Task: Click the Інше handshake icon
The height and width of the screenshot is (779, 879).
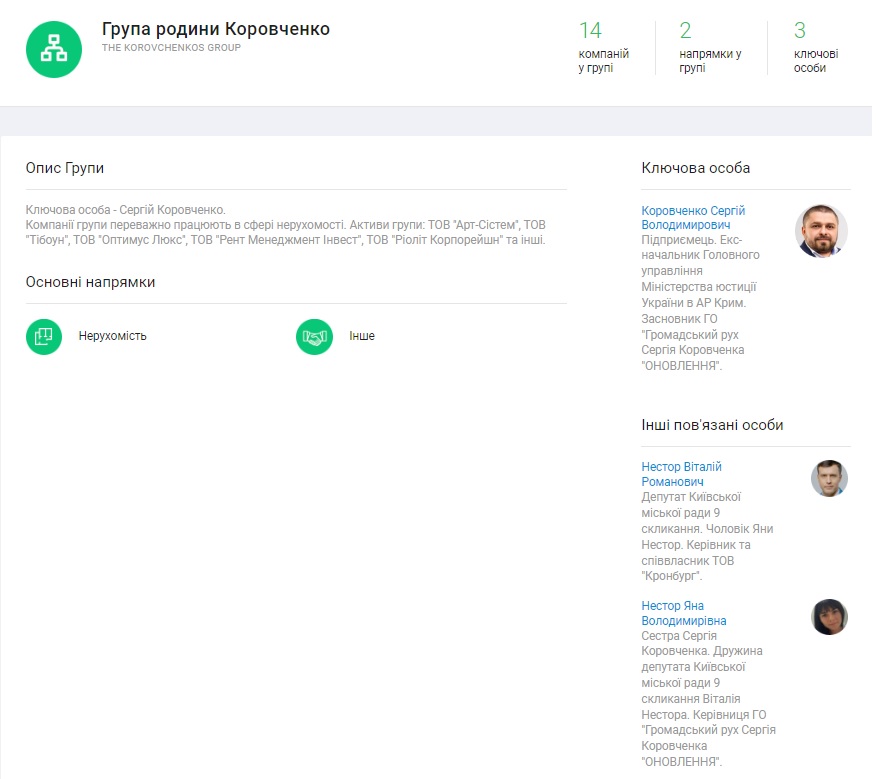Action: tap(314, 336)
